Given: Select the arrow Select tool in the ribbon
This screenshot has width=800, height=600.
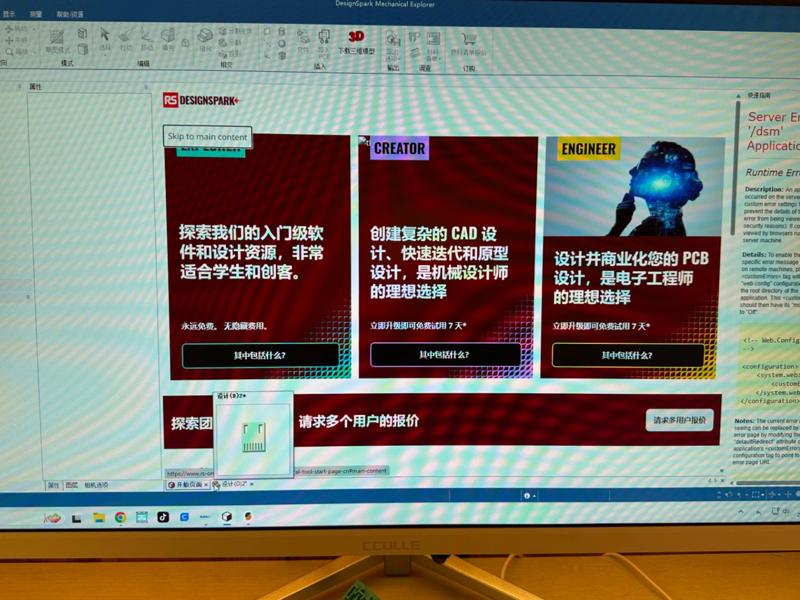Looking at the screenshot, I should pyautogui.click(x=105, y=36).
